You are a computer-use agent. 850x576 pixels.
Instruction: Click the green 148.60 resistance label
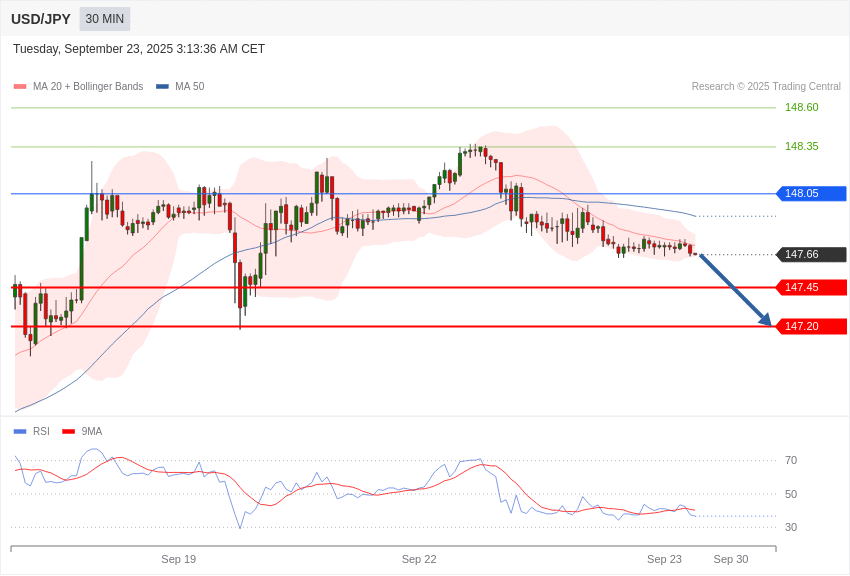[x=801, y=108]
